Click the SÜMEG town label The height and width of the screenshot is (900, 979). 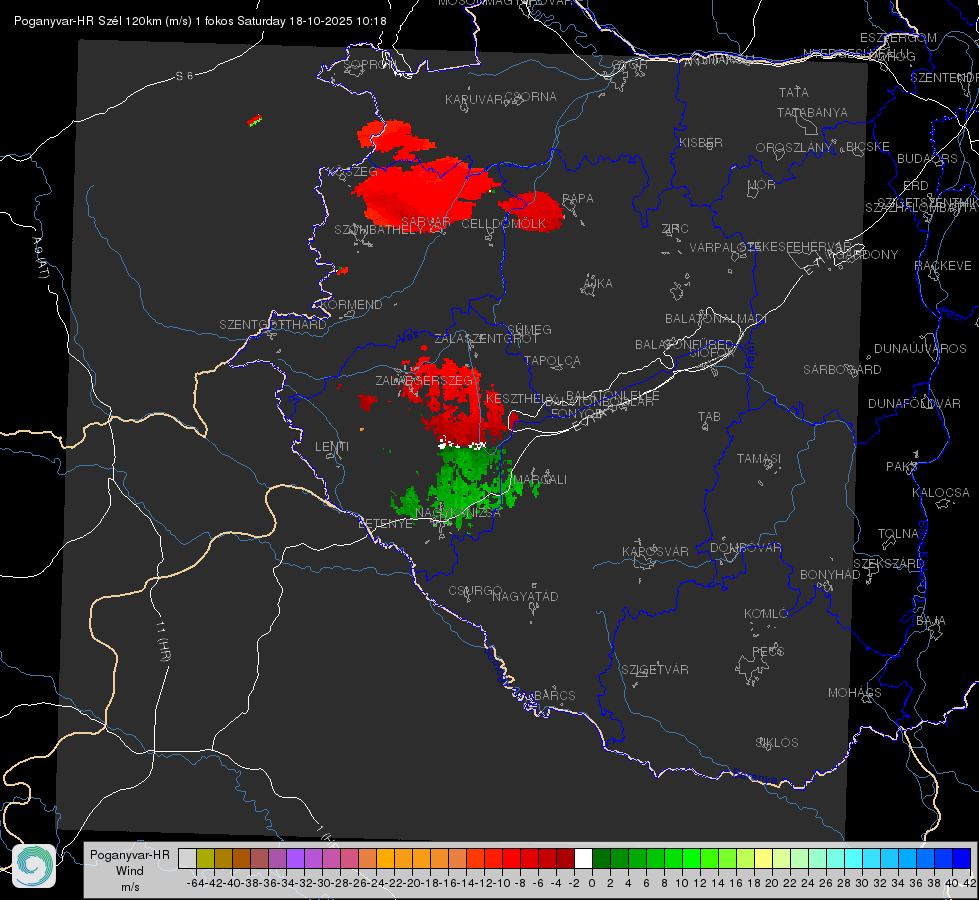[x=529, y=329]
